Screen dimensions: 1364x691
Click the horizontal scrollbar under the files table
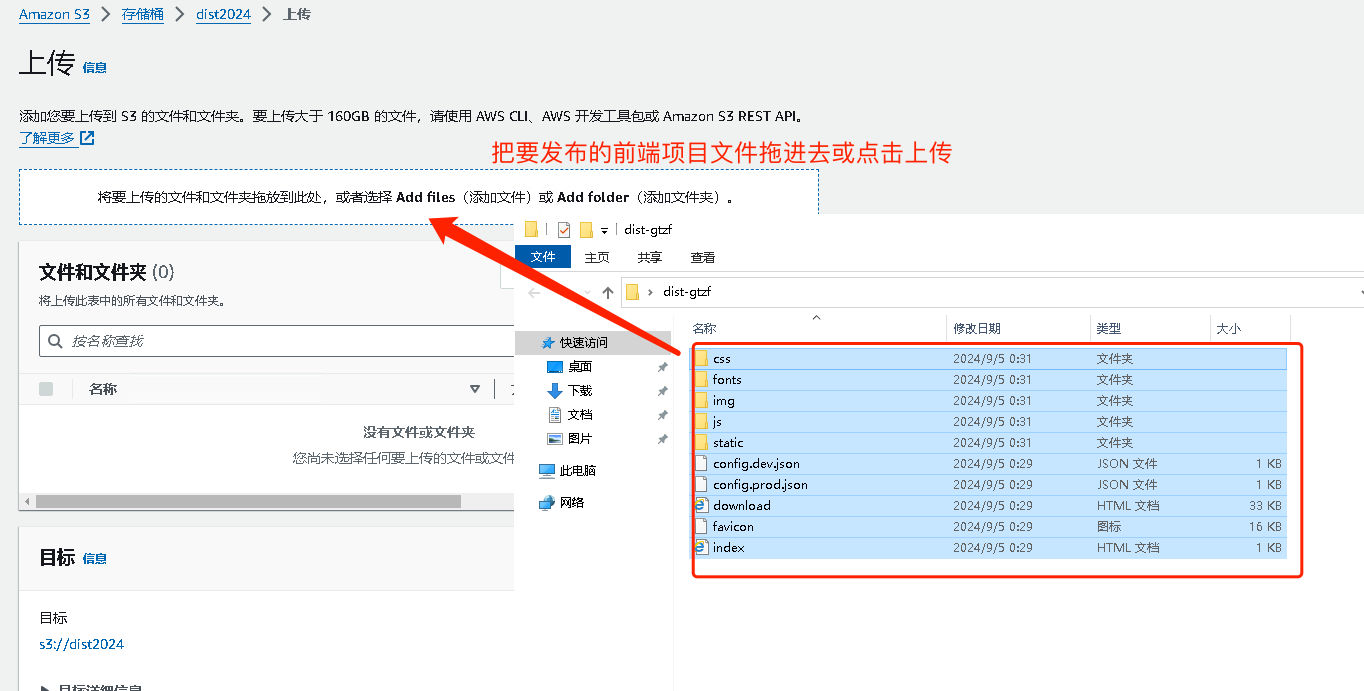[x=248, y=501]
